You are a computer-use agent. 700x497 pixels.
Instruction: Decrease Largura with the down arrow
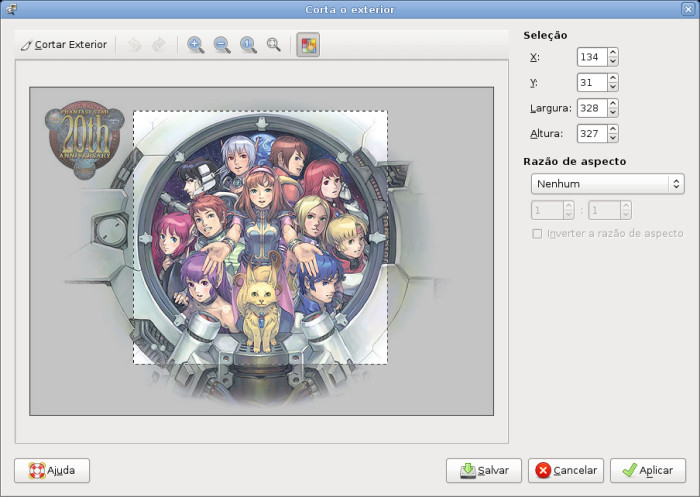pyautogui.click(x=613, y=113)
